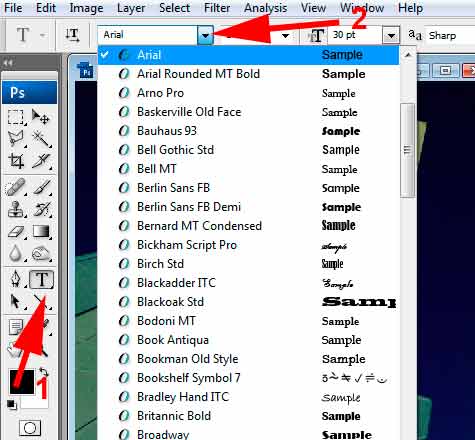
Task: Toggle text orientation button
Action: 72,35
